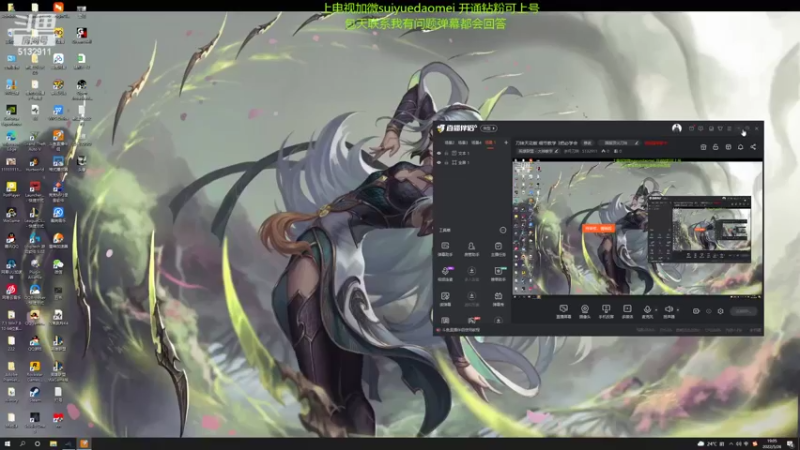Open the PotPlayer desktop shortcut
This screenshot has height=450, width=800.
pos(11,189)
